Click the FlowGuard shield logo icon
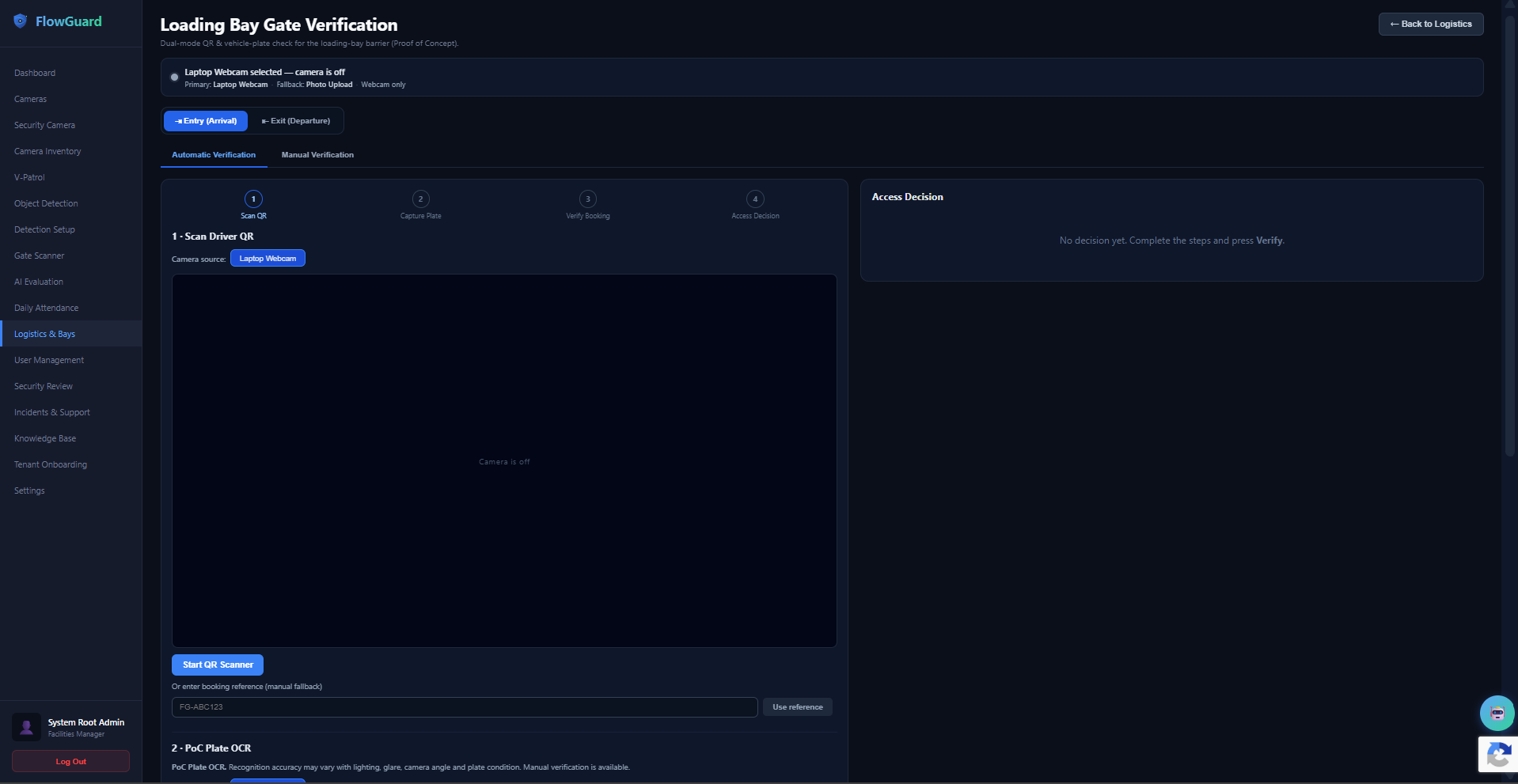The image size is (1518, 784). point(21,21)
